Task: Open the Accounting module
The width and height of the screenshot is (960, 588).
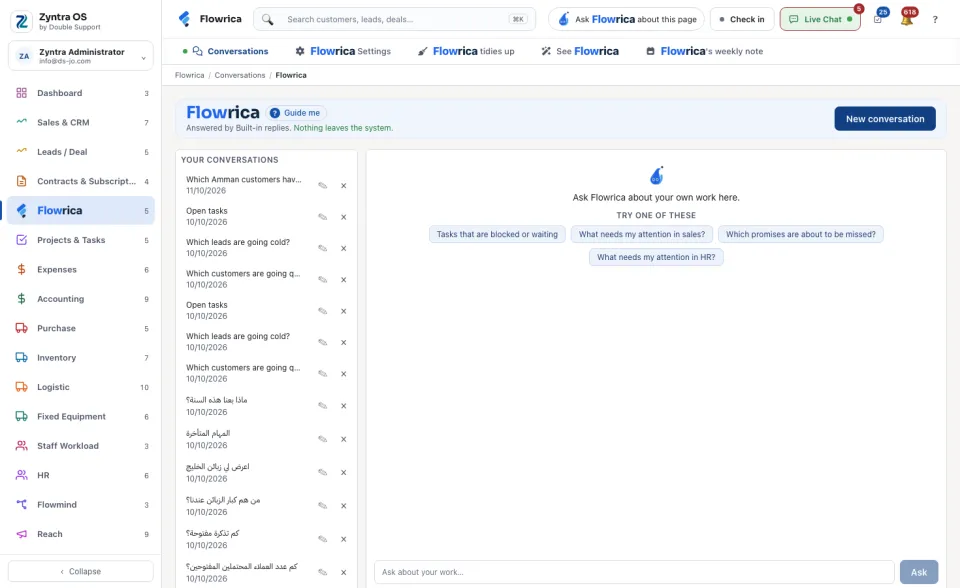Action: [81, 299]
